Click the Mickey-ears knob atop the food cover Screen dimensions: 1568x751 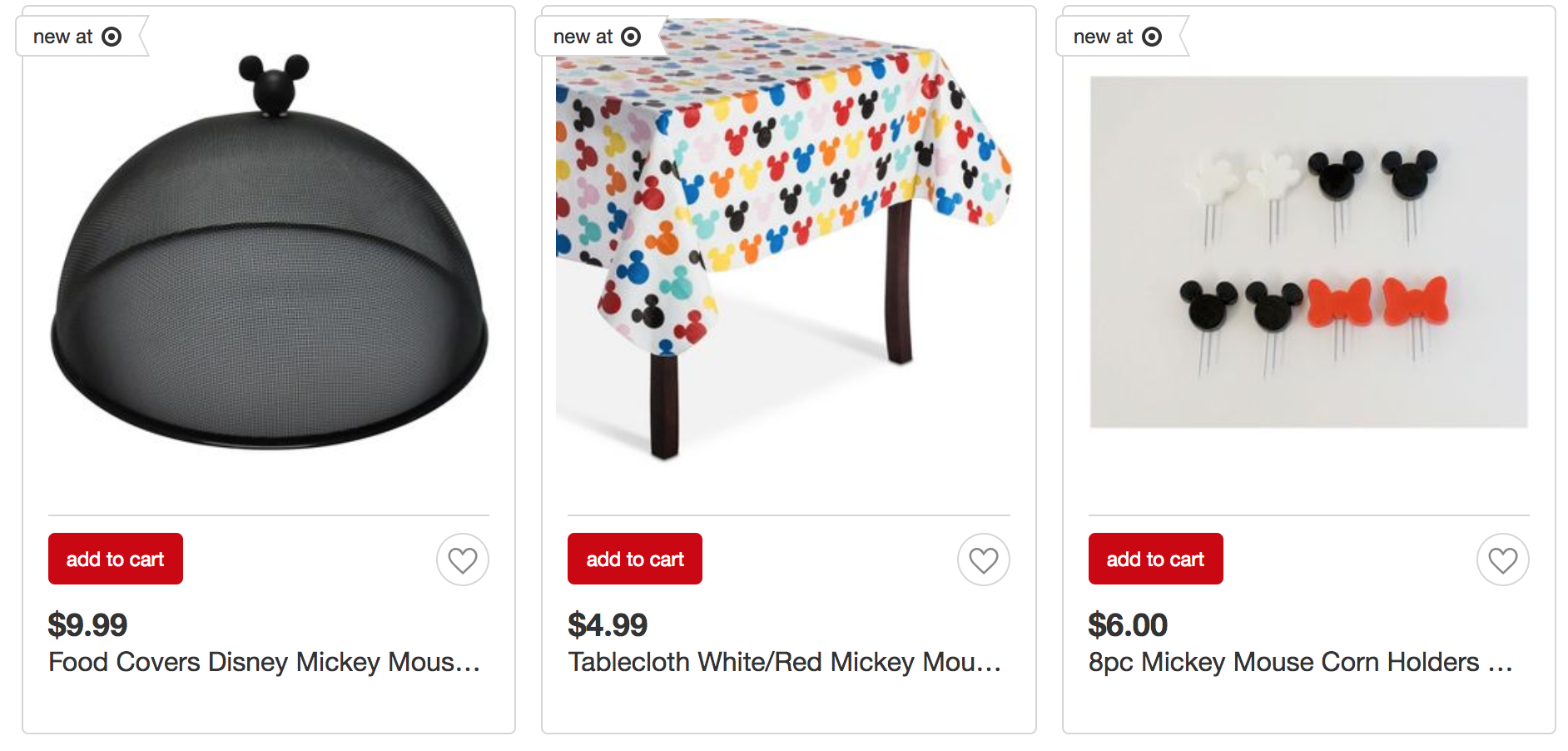coord(274,82)
